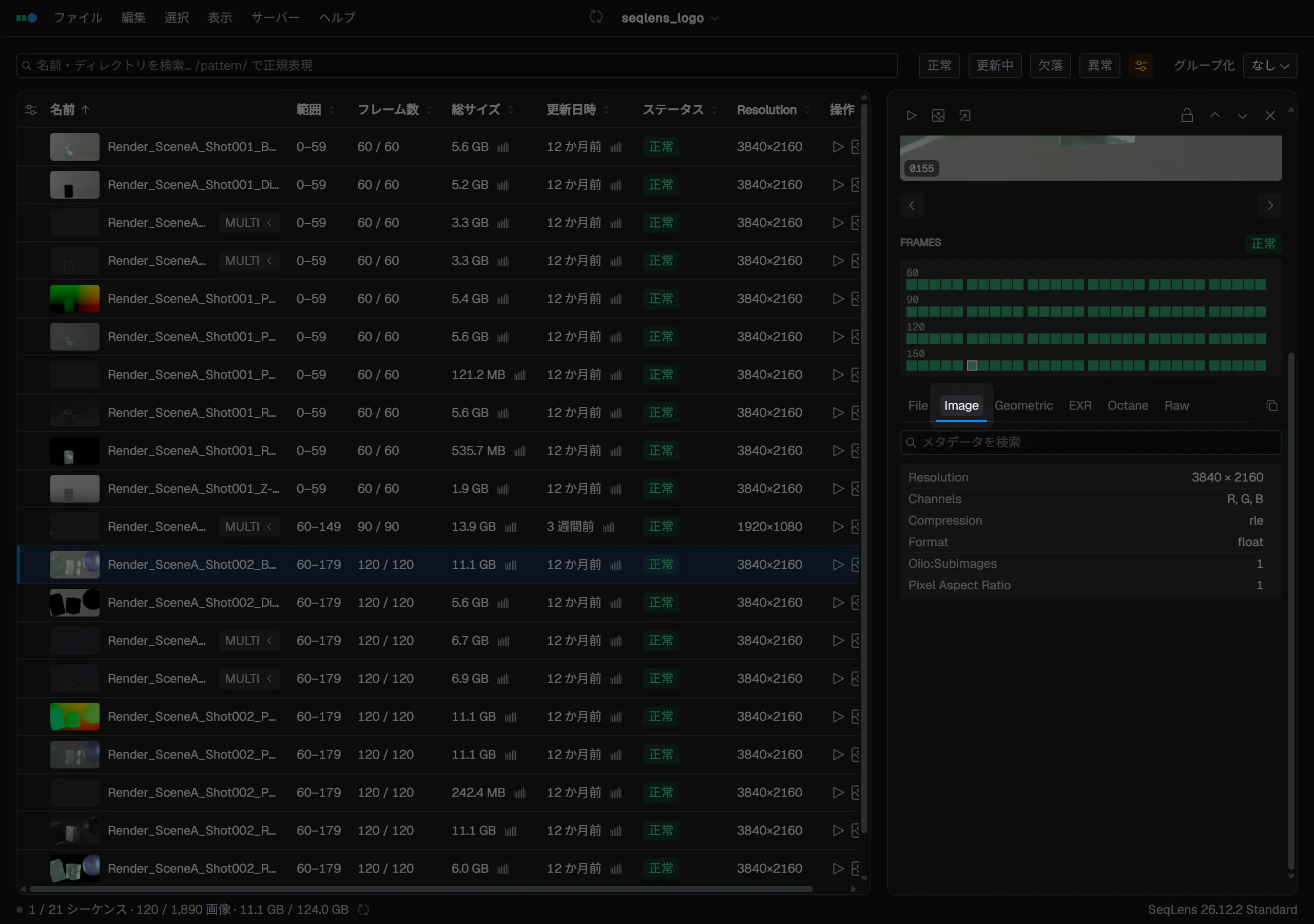Click the table's horizontal scrollbar
Screen dimensions: 1314x924
coord(421,889)
